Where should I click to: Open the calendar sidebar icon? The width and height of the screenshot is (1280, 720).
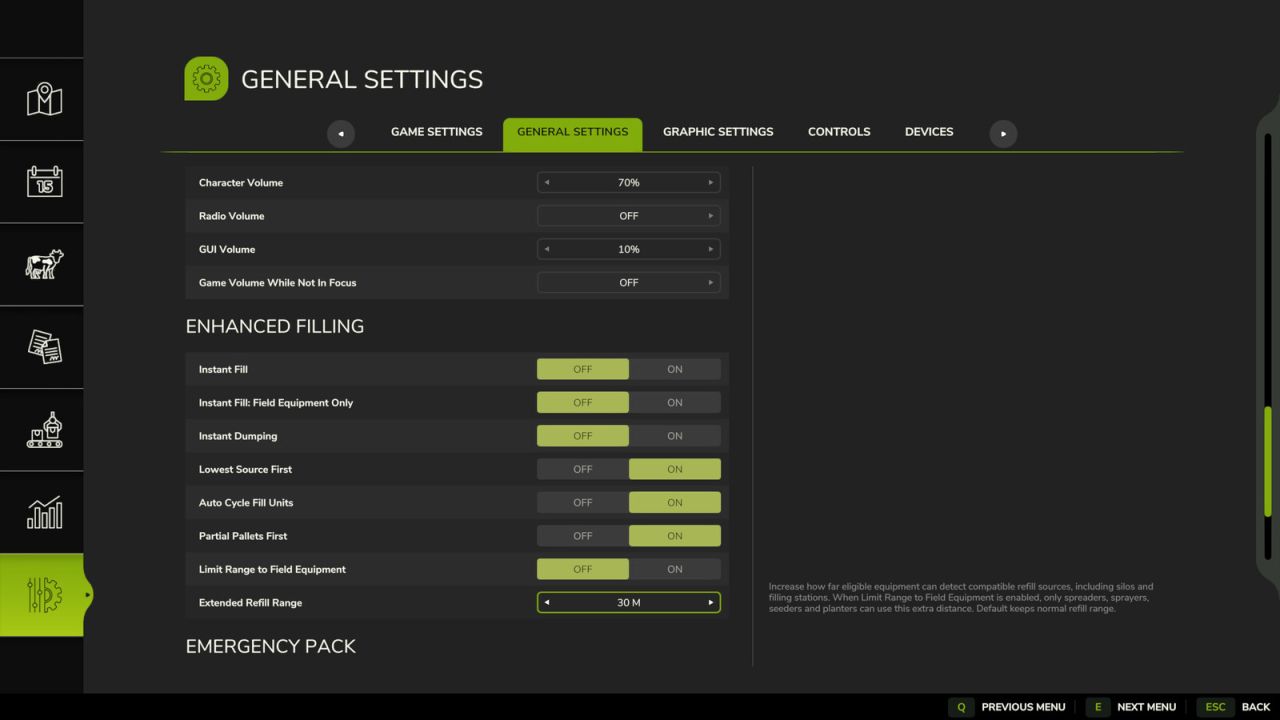tap(44, 181)
